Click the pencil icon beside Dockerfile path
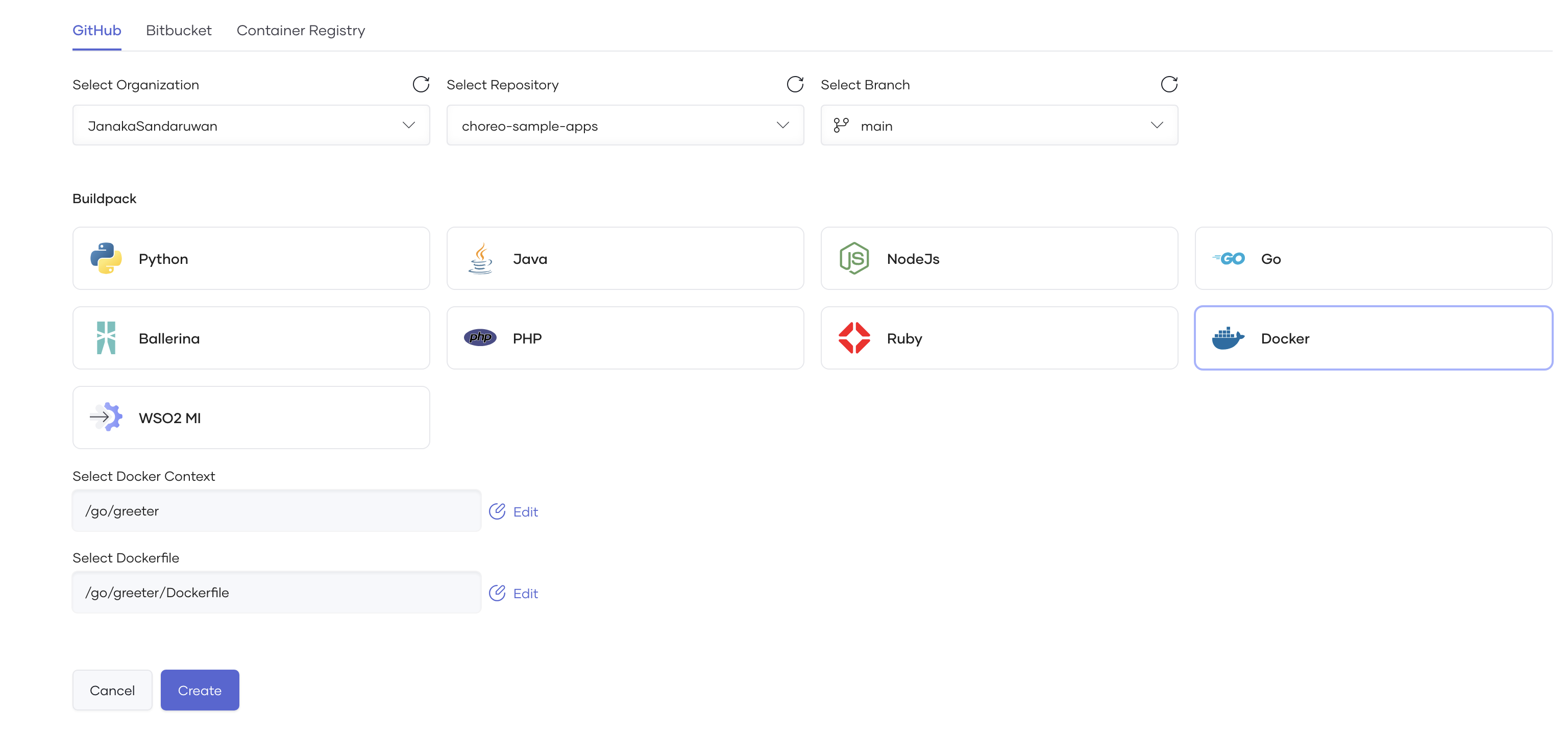Screen dimensions: 1568x736 [x=497, y=593]
